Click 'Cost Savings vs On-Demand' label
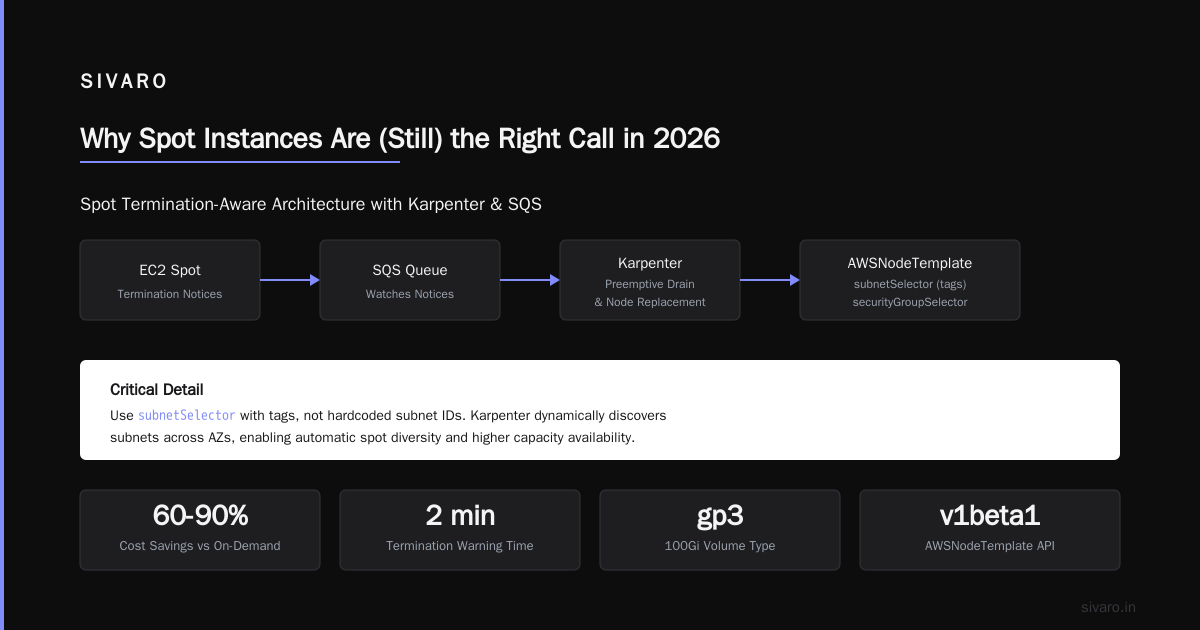Image resolution: width=1200 pixels, height=630 pixels. point(200,546)
